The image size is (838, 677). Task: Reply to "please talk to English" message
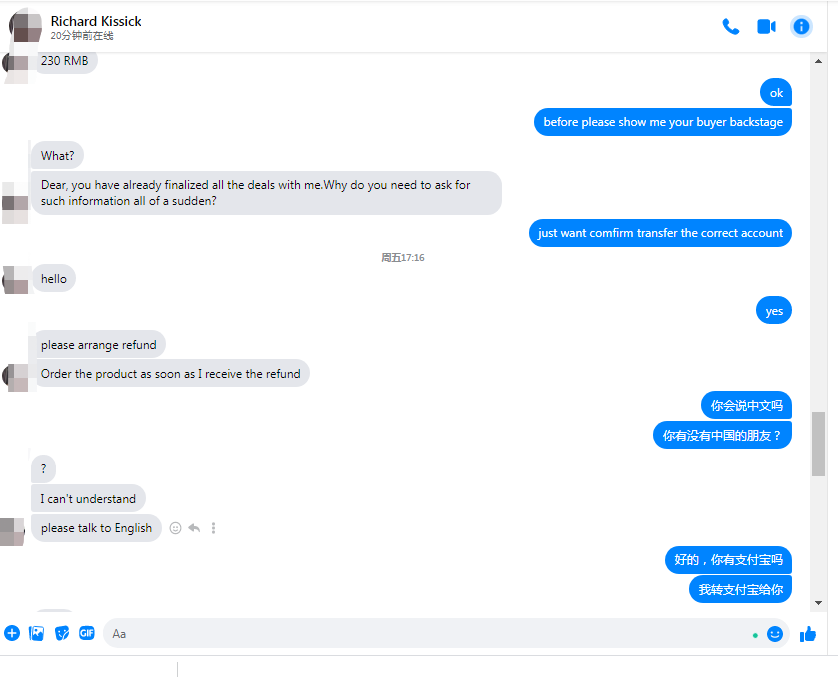coord(194,528)
